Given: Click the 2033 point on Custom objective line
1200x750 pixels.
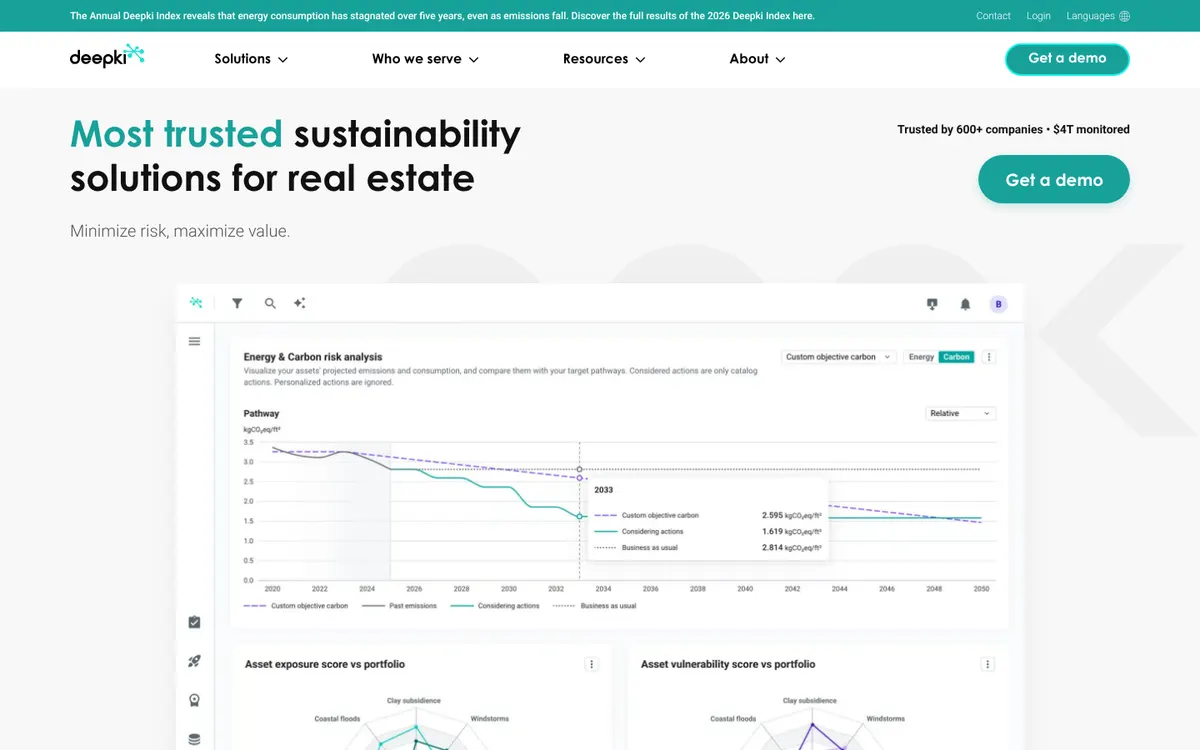Looking at the screenshot, I should pos(580,478).
